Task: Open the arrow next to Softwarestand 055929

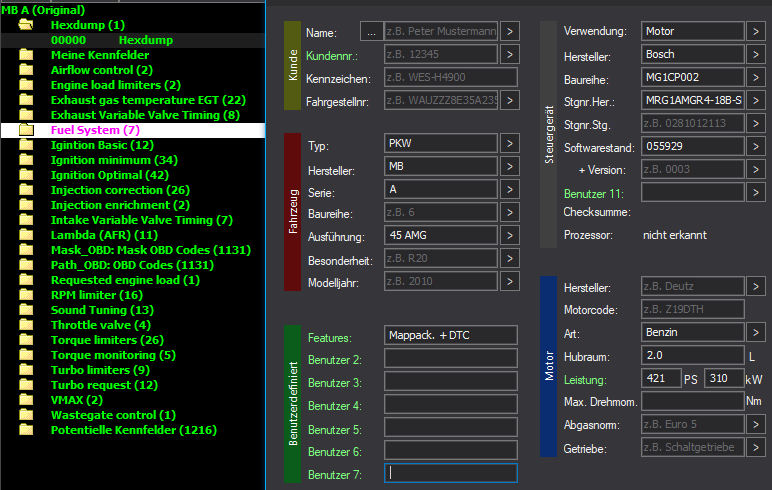Action: 756,146
